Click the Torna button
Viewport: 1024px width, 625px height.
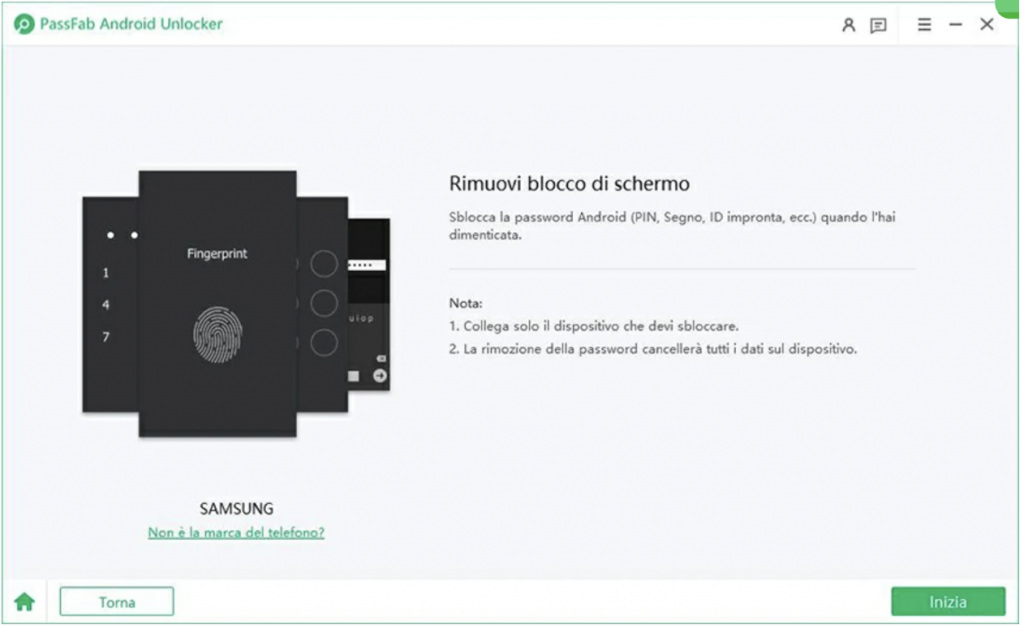(x=117, y=601)
